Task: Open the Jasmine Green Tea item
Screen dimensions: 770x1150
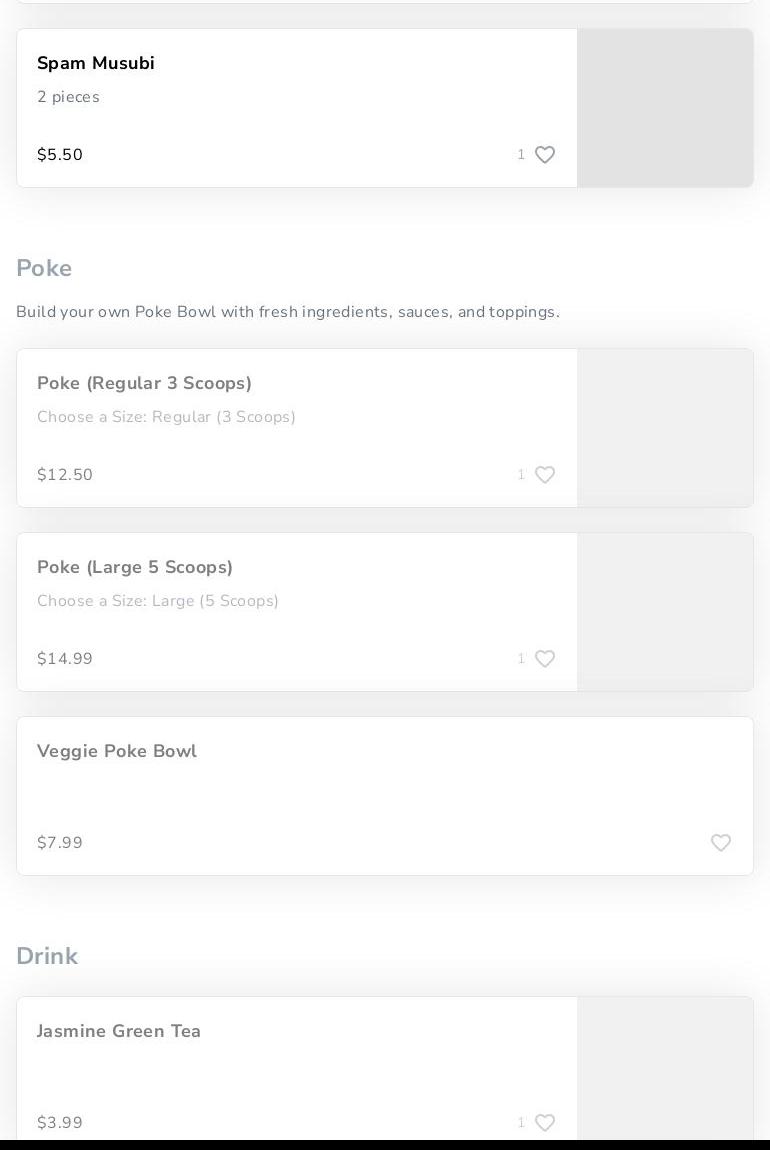Action: tap(119, 1031)
